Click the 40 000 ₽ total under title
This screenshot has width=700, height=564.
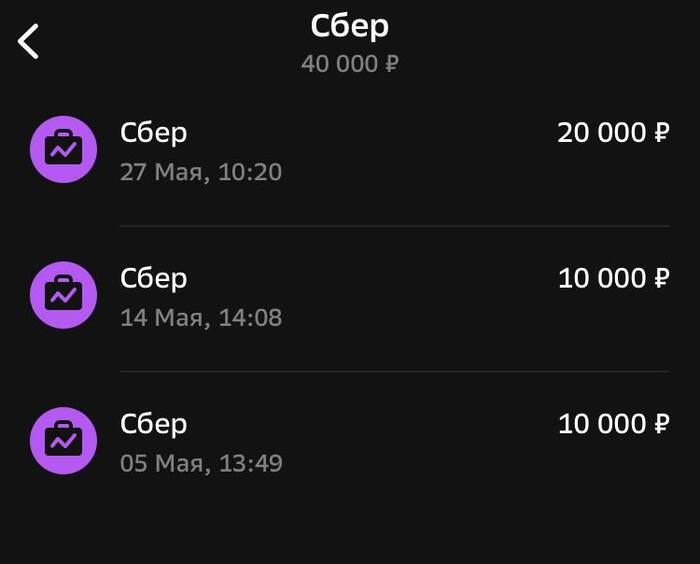click(350, 64)
